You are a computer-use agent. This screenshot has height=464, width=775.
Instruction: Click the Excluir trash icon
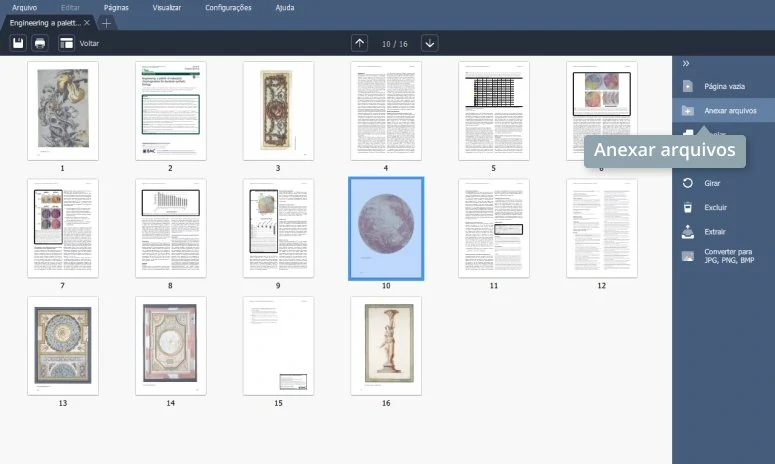688,208
